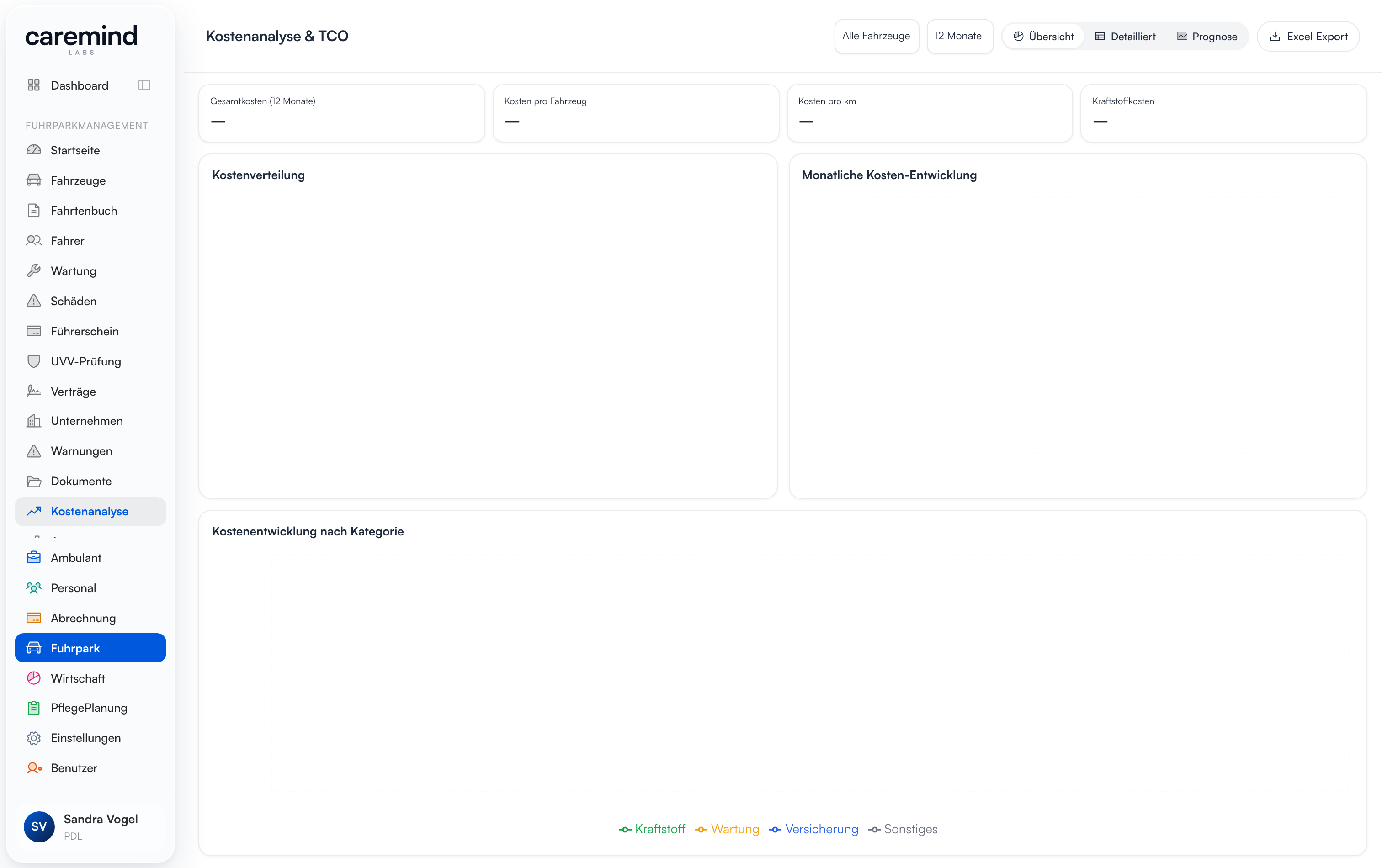This screenshot has height=868, width=1382.
Task: Open the Verträge signature icon
Action: coord(34,391)
